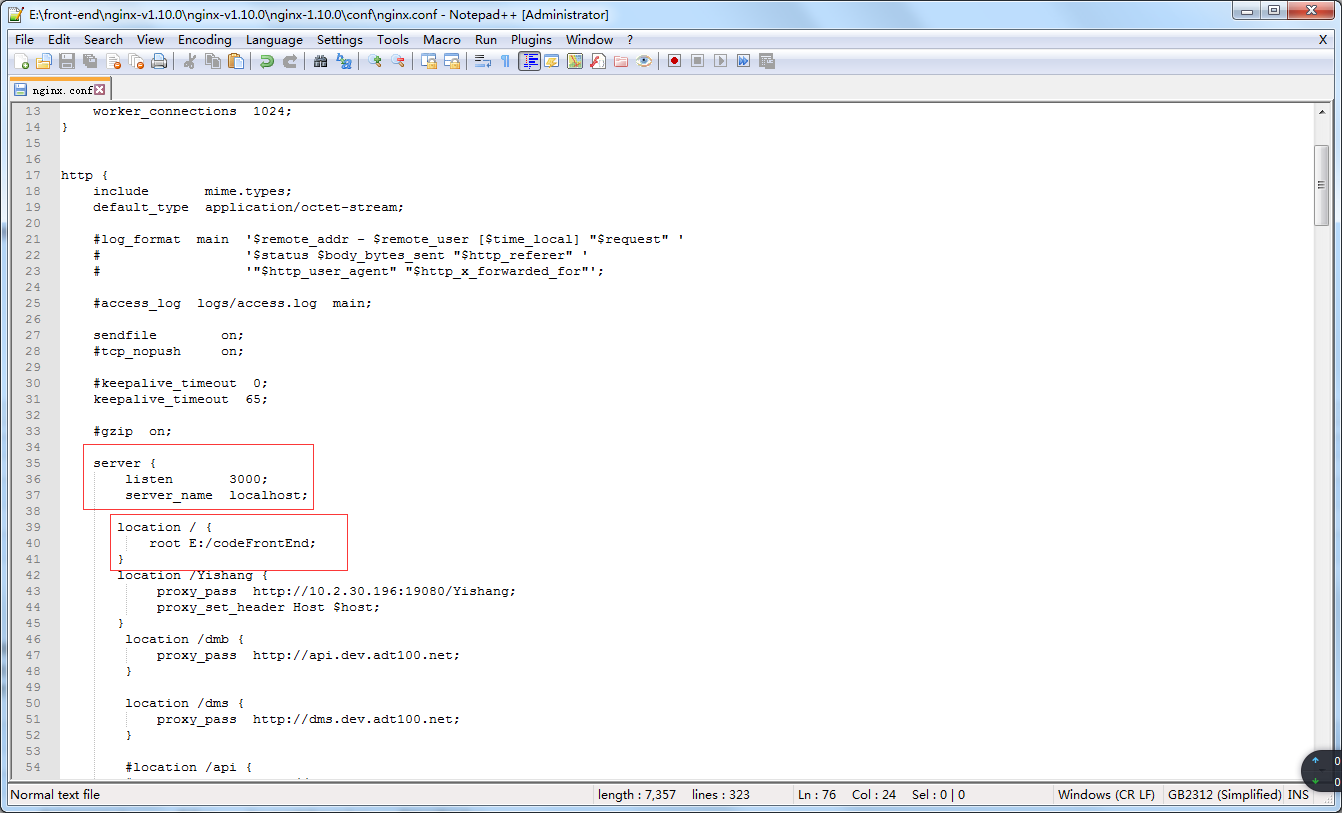Open the Run menu
This screenshot has width=1342, height=813.
click(486, 39)
